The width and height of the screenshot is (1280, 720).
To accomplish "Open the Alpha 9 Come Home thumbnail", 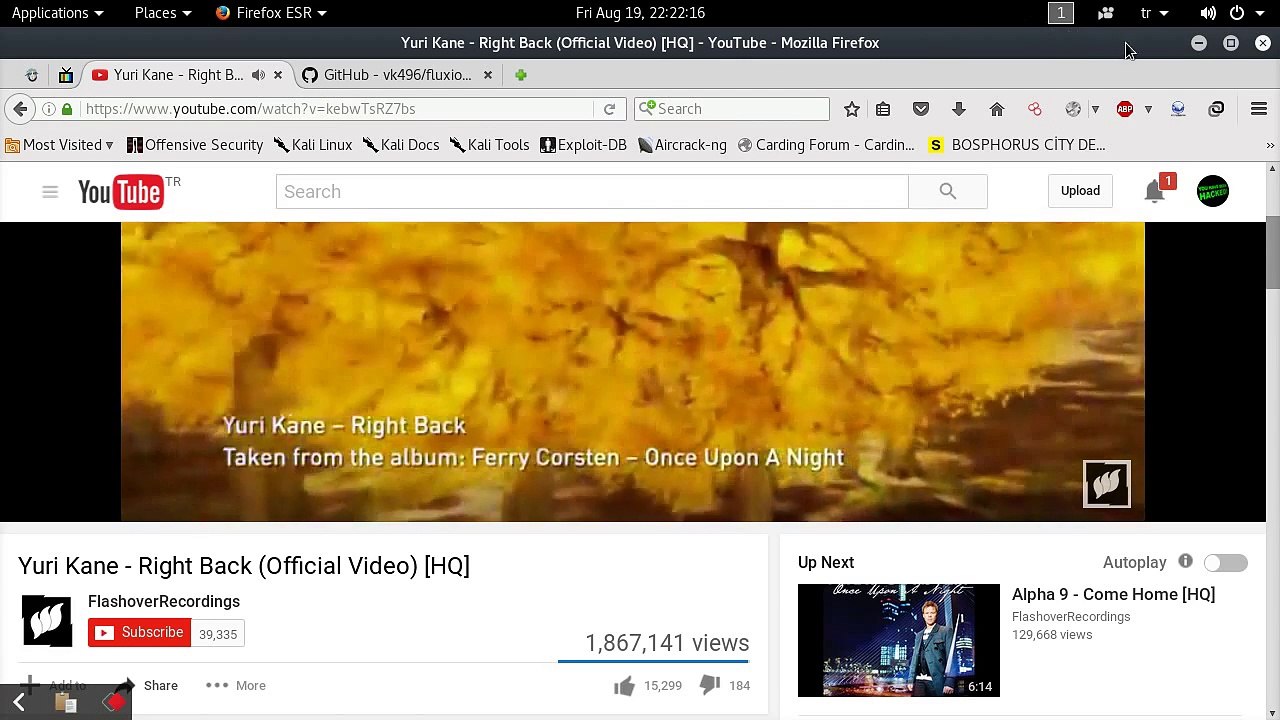I will (x=898, y=640).
